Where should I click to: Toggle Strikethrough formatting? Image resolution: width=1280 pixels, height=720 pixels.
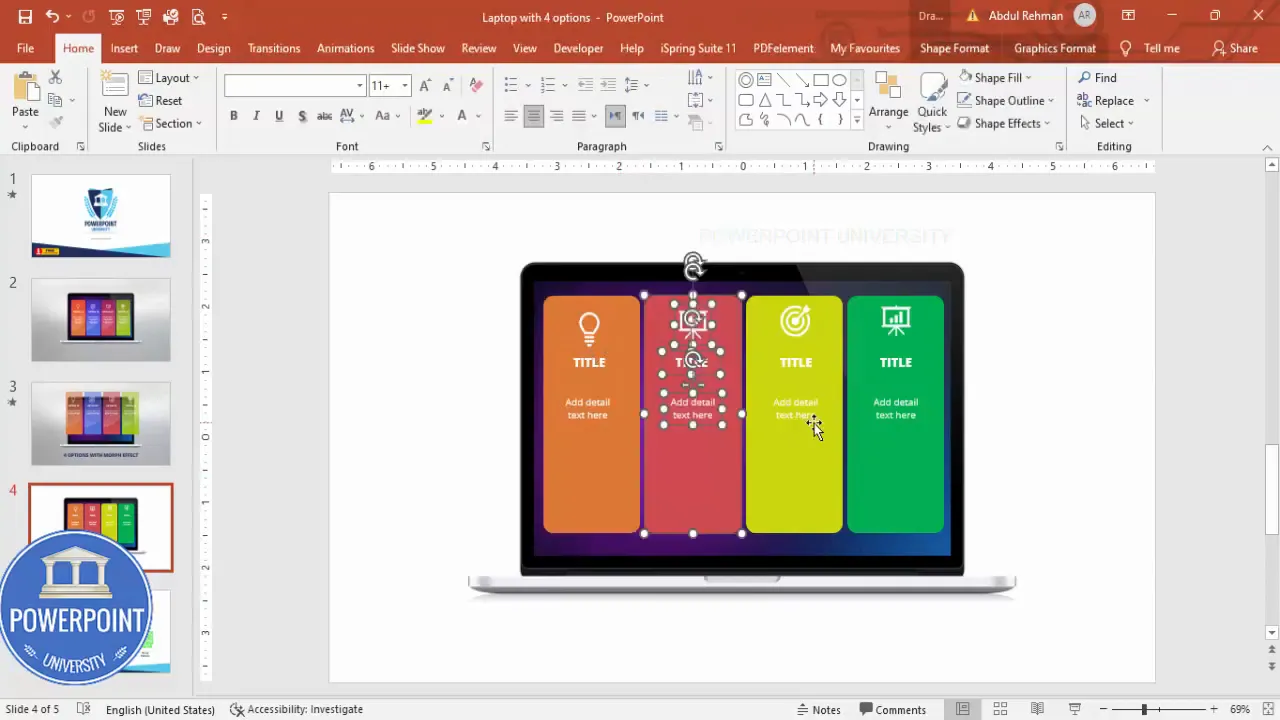[324, 116]
